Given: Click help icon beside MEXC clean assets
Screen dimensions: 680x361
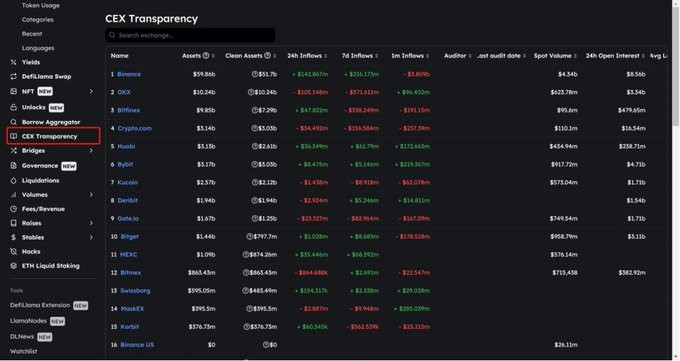Looking at the screenshot, I should click(246, 255).
